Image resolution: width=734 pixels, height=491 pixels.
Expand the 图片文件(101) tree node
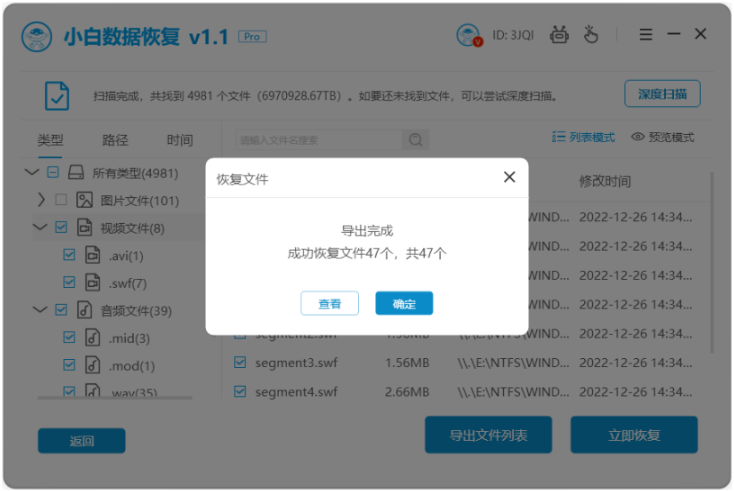(x=41, y=200)
